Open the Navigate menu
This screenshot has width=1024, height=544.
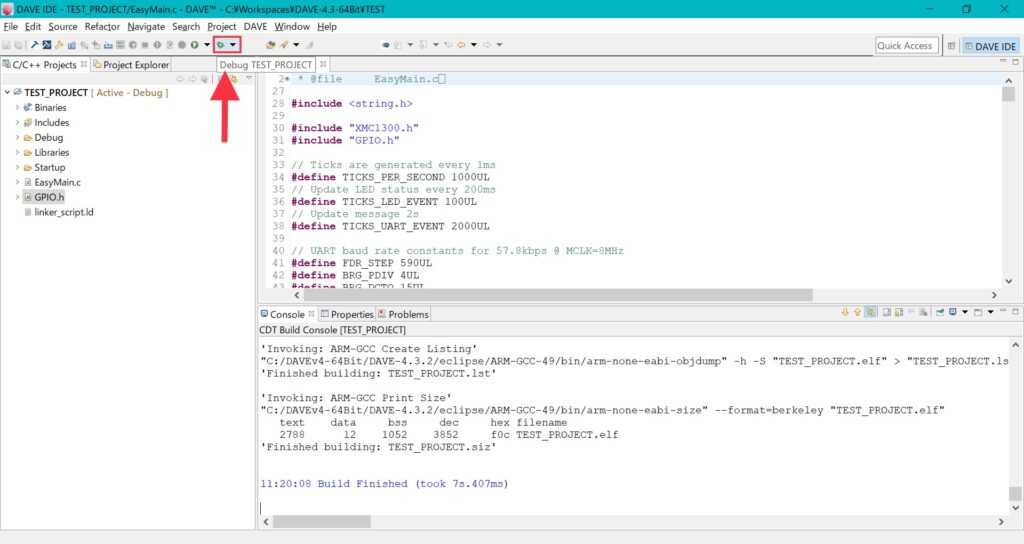146,27
